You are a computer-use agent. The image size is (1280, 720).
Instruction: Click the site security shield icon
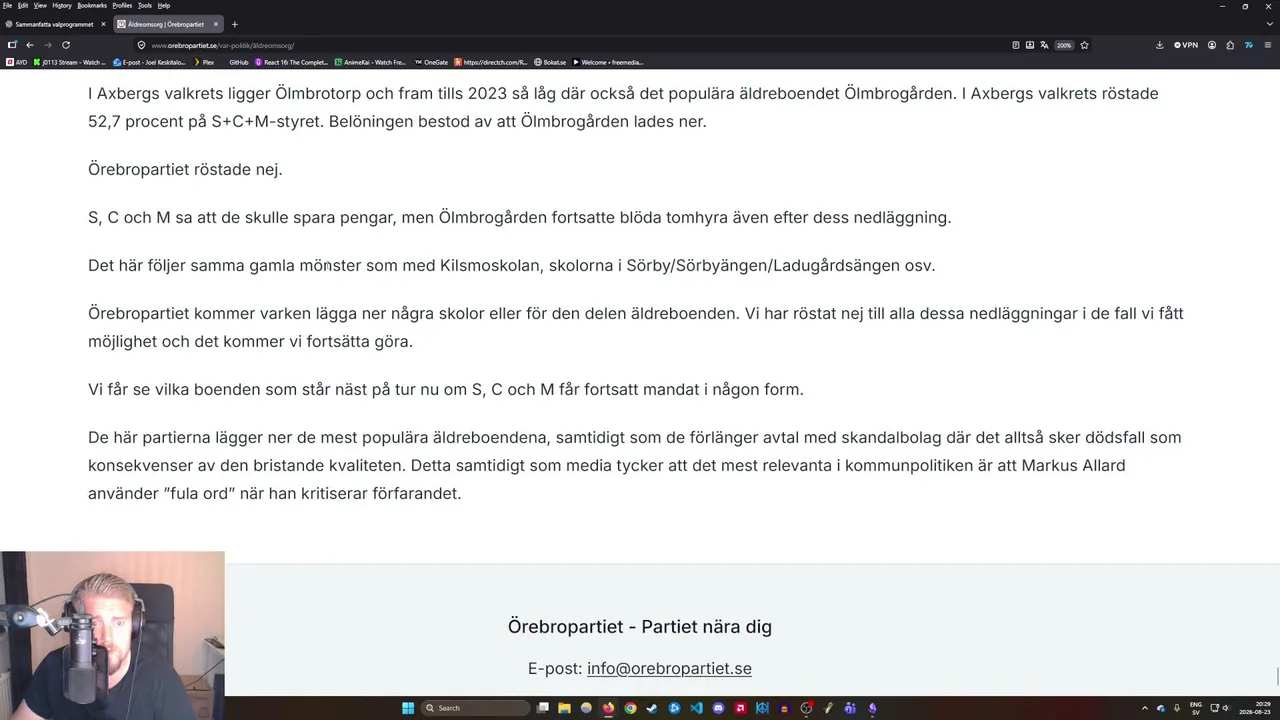pyautogui.click(x=141, y=45)
